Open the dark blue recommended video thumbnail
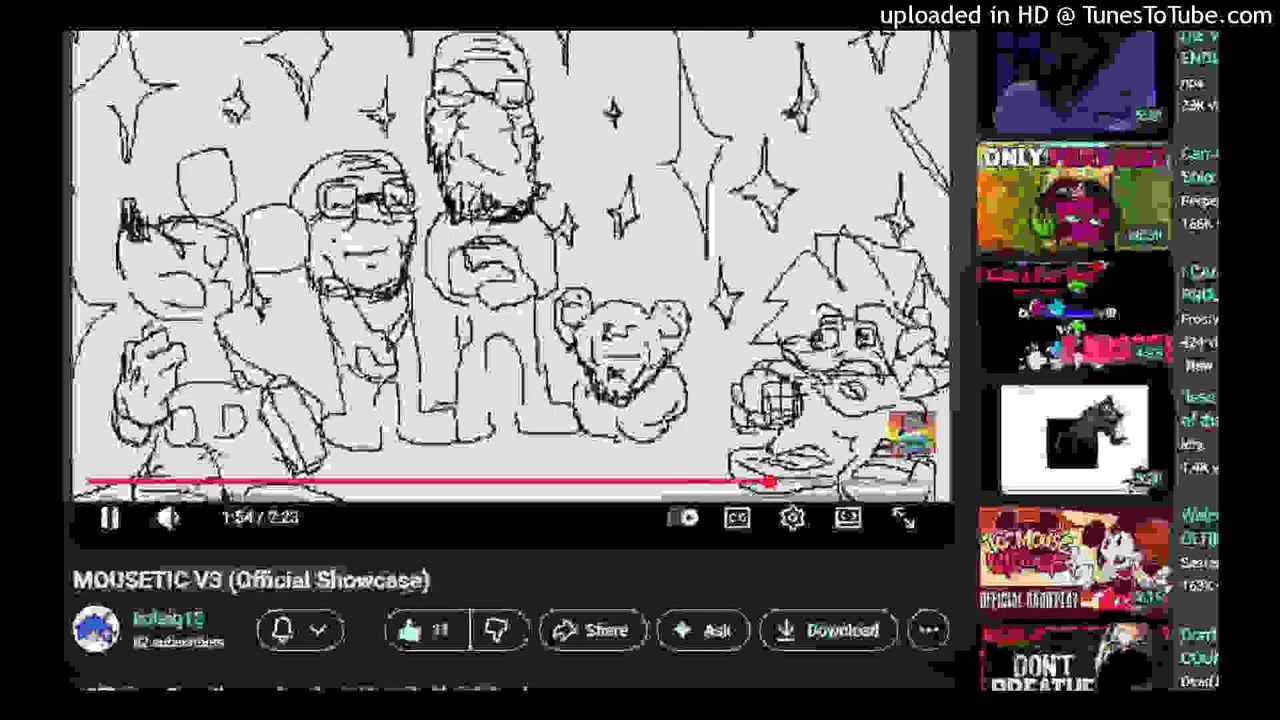This screenshot has height=720, width=1280. tap(1076, 81)
